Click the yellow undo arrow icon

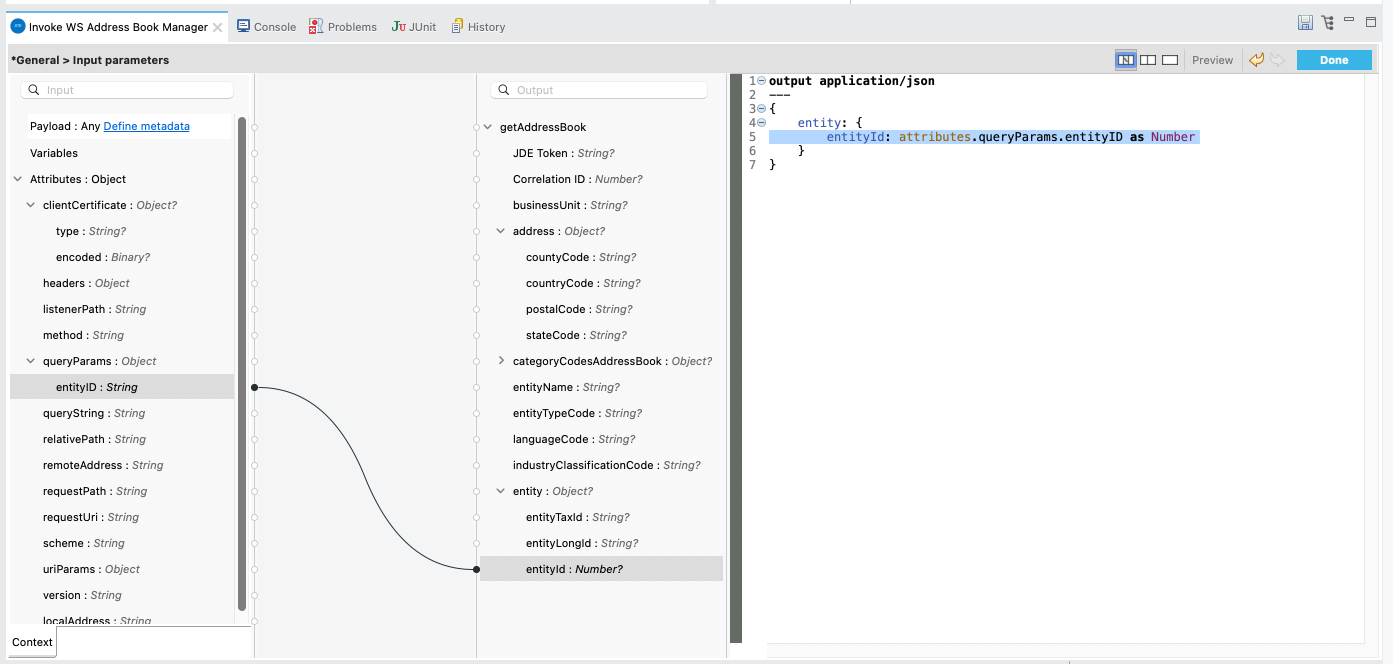pyautogui.click(x=1257, y=60)
